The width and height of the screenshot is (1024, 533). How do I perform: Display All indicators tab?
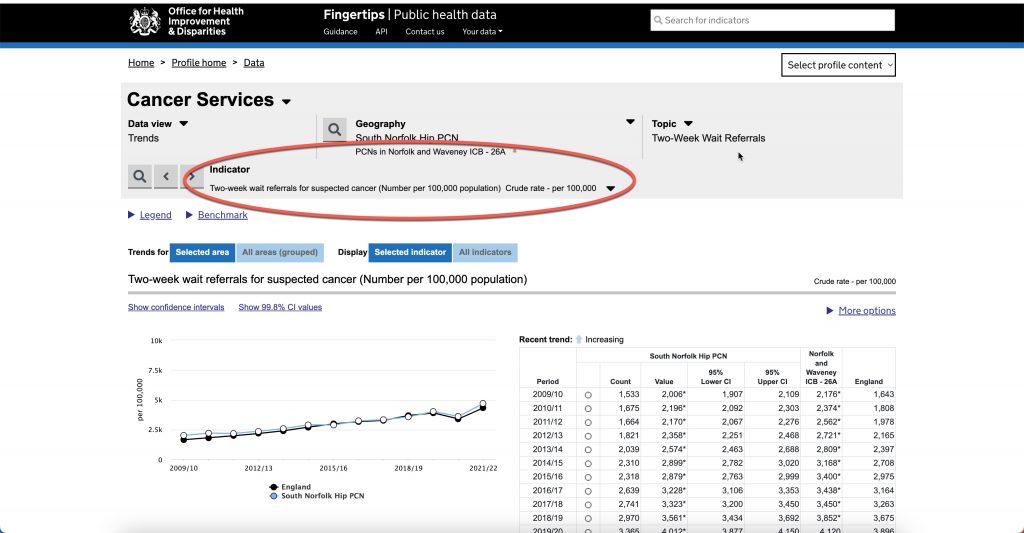[485, 252]
